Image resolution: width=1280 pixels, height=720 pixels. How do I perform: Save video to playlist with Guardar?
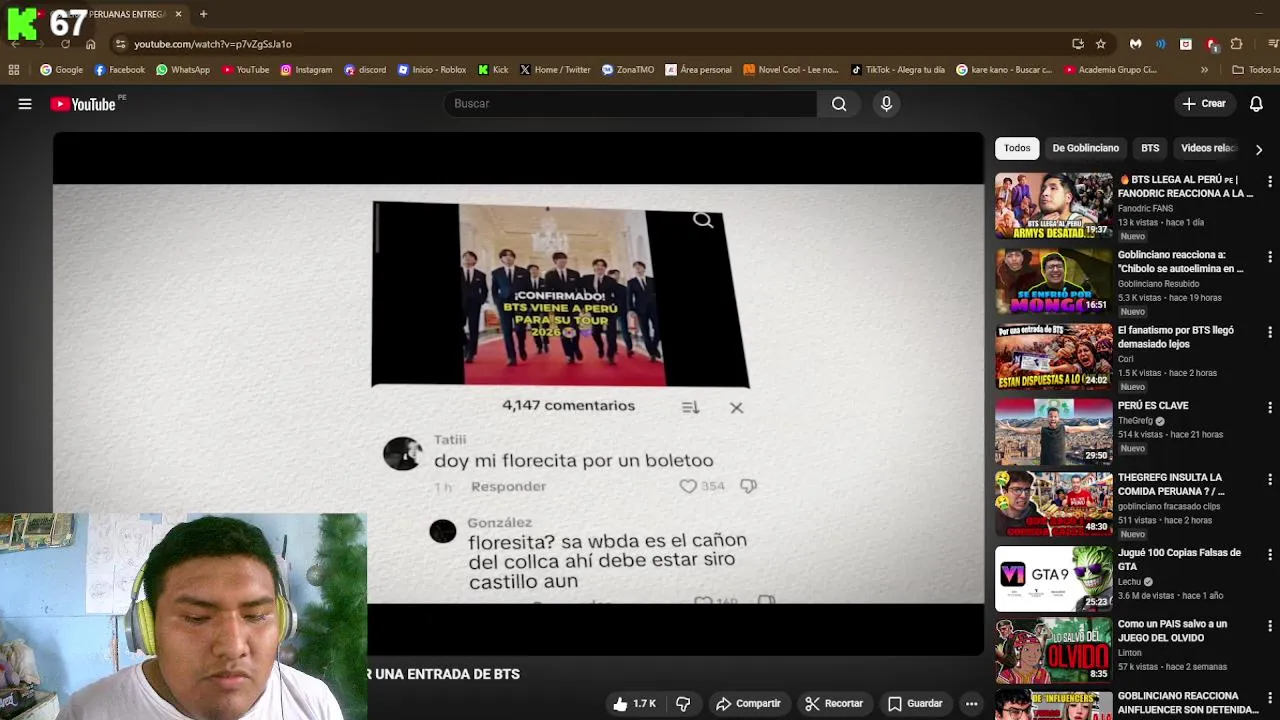[915, 704]
